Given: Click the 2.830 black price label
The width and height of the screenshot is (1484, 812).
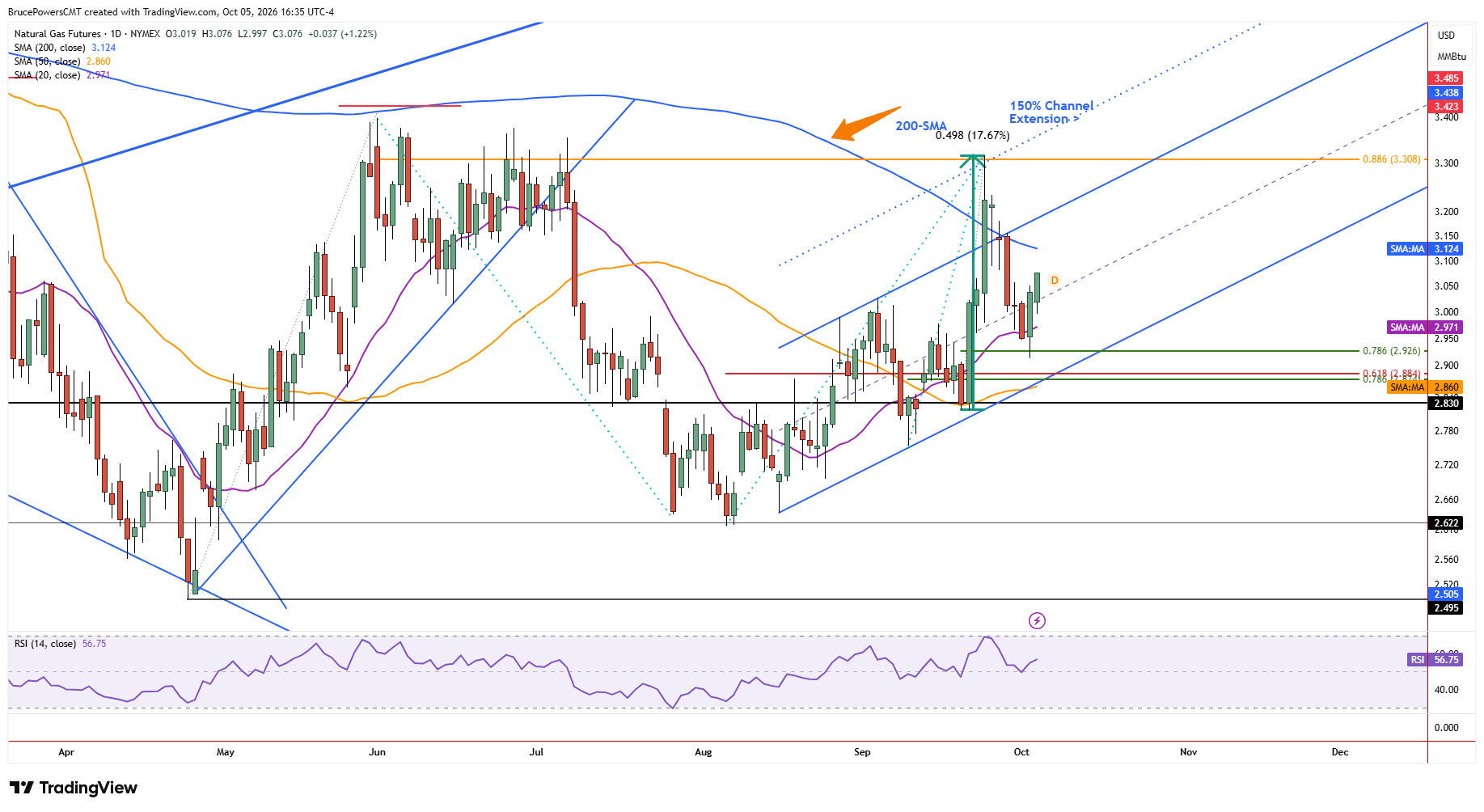Looking at the screenshot, I should click(1446, 404).
